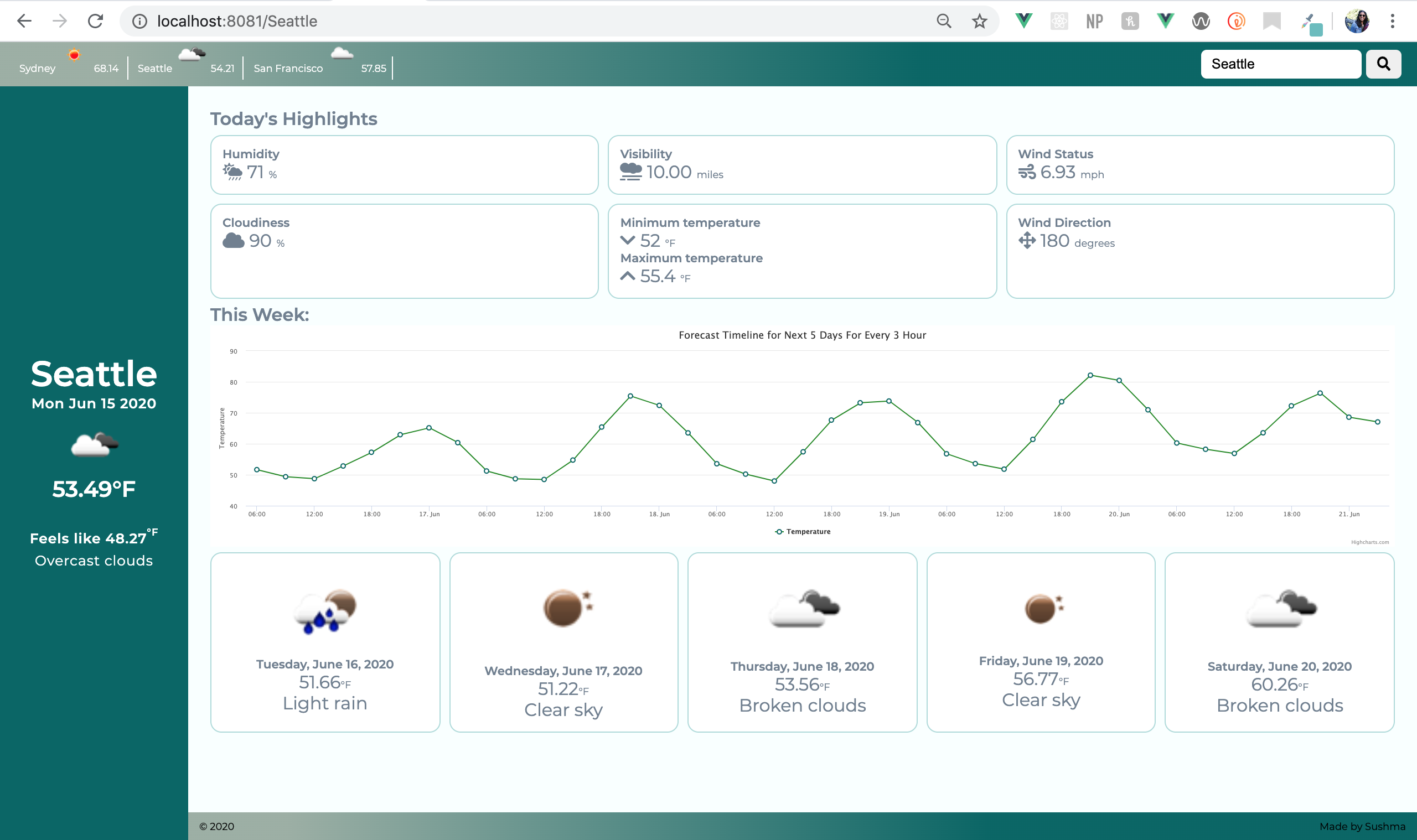The image size is (1417, 840).
Task: Click the Saturday June 20 weather icon
Action: (x=1281, y=608)
